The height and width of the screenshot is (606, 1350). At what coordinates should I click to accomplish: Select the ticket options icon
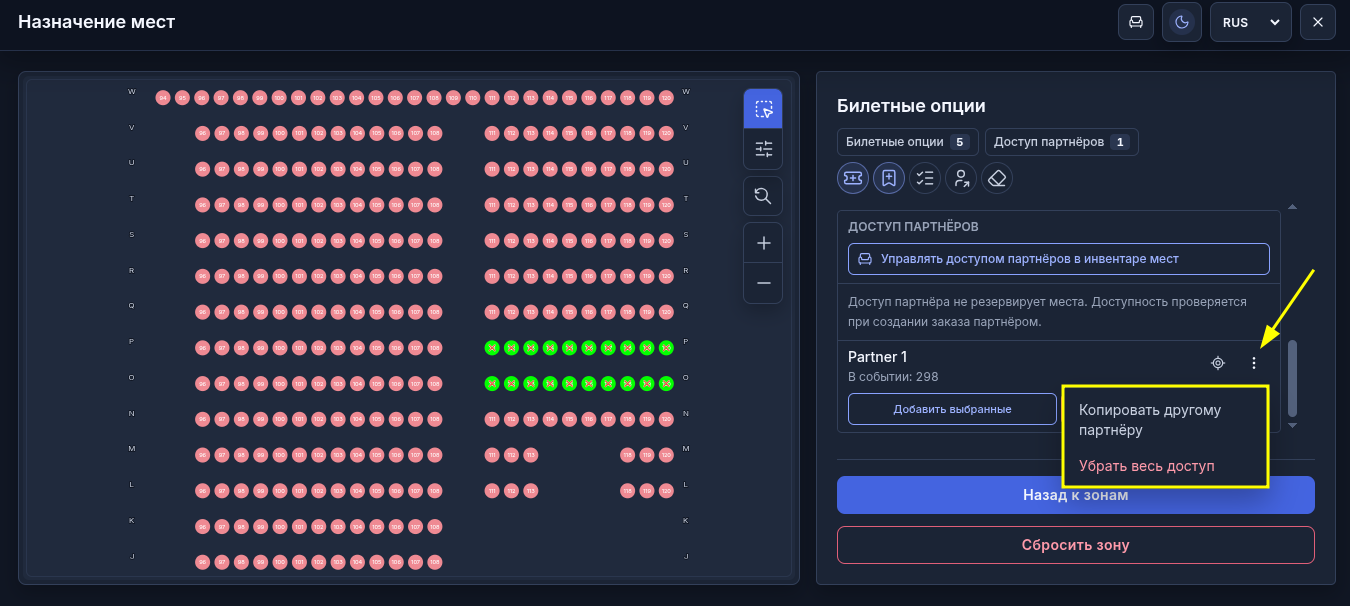[x=853, y=178]
